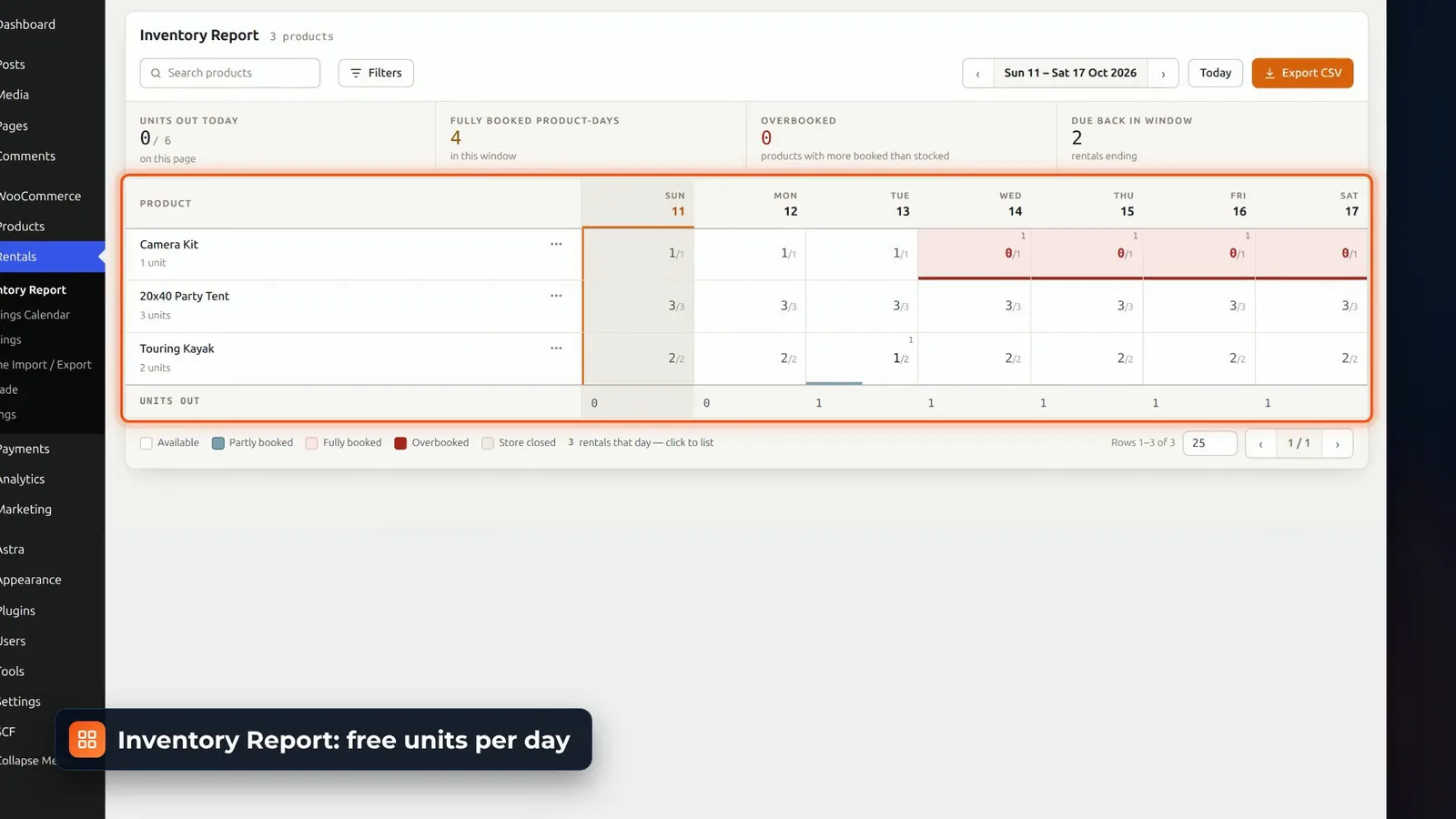1456x819 pixels.
Task: Click the Available legend swatch
Action: [x=146, y=443]
